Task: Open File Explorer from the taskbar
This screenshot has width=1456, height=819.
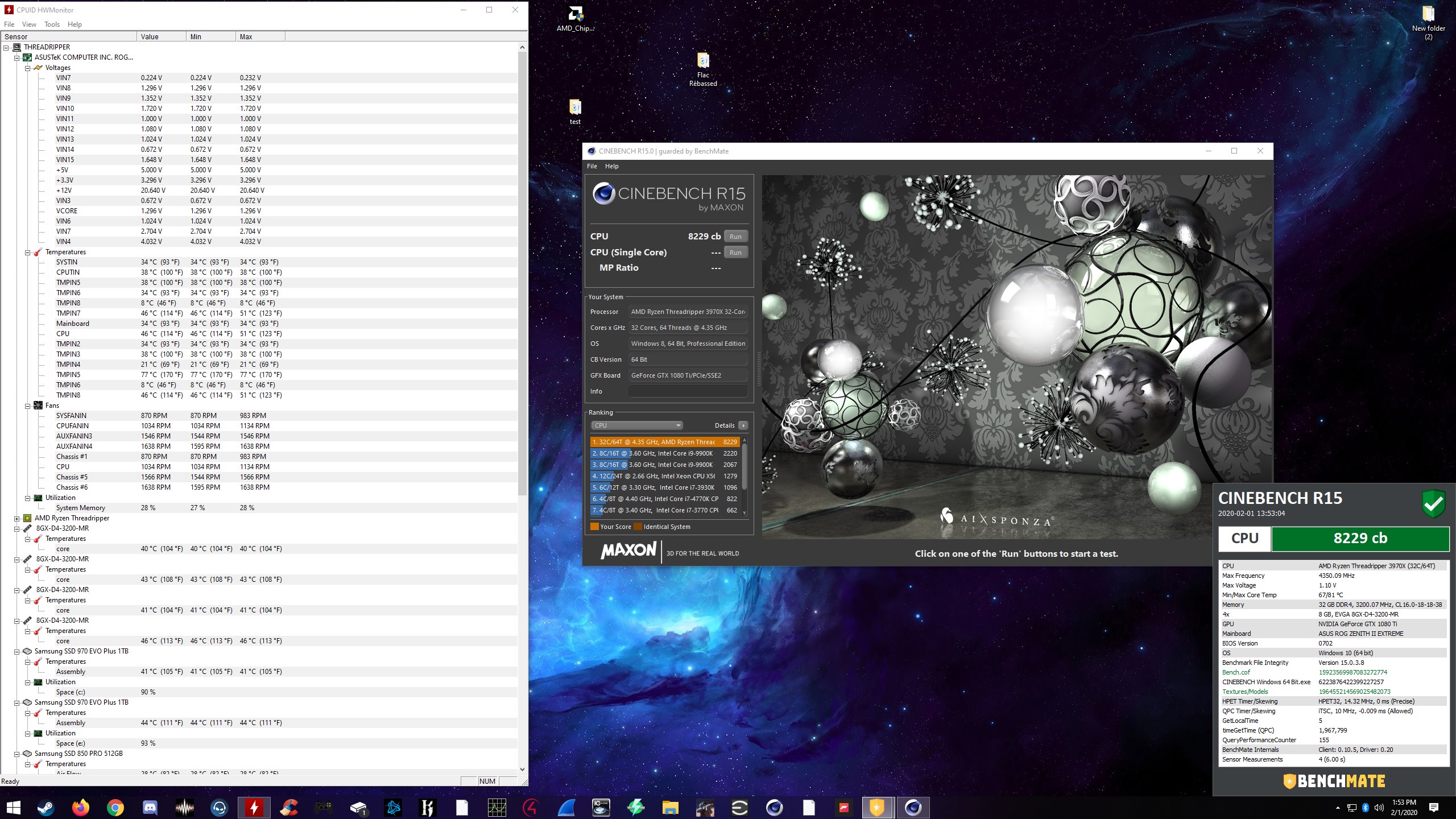Action: point(671,808)
